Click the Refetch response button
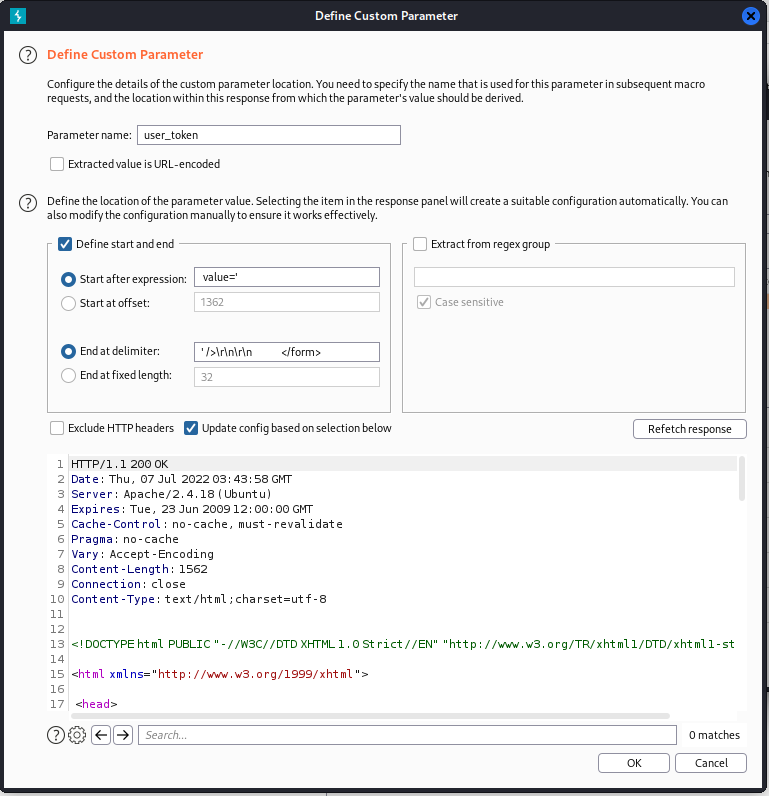The height and width of the screenshot is (796, 769). (690, 429)
